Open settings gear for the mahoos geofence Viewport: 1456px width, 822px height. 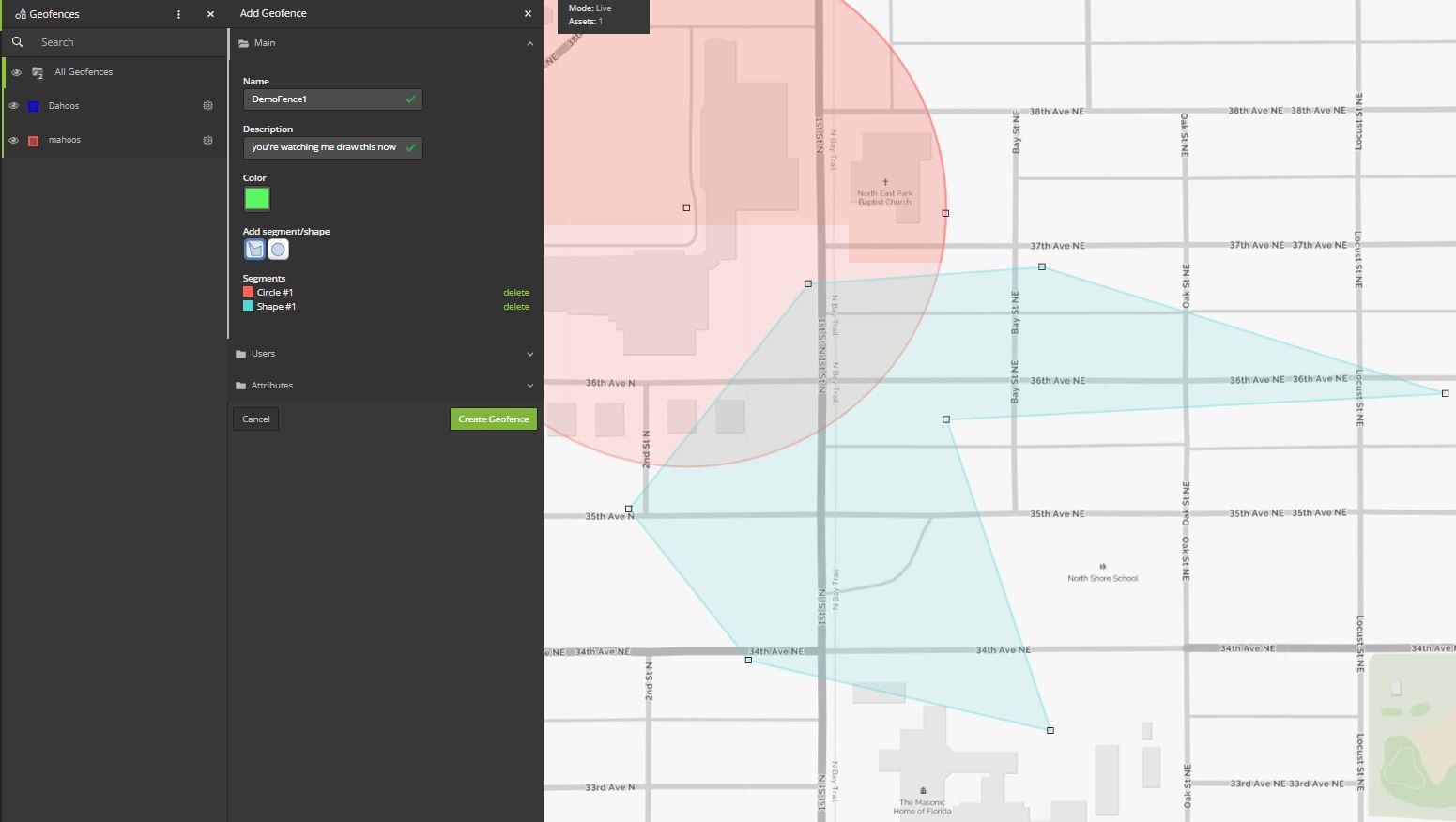click(207, 139)
